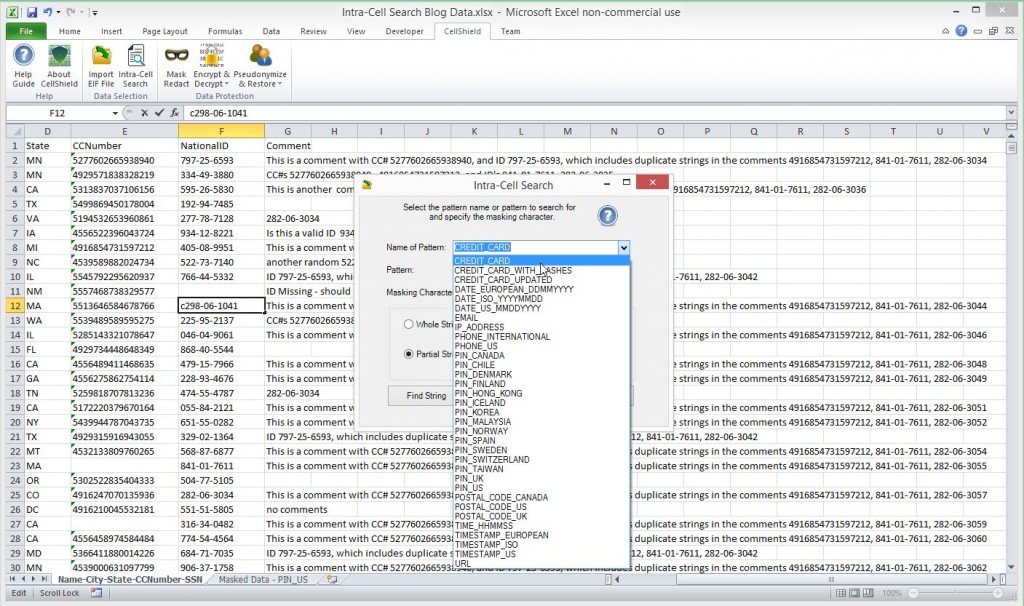
Task: Select cell F12 containing c298-06-1041
Action: (221, 306)
